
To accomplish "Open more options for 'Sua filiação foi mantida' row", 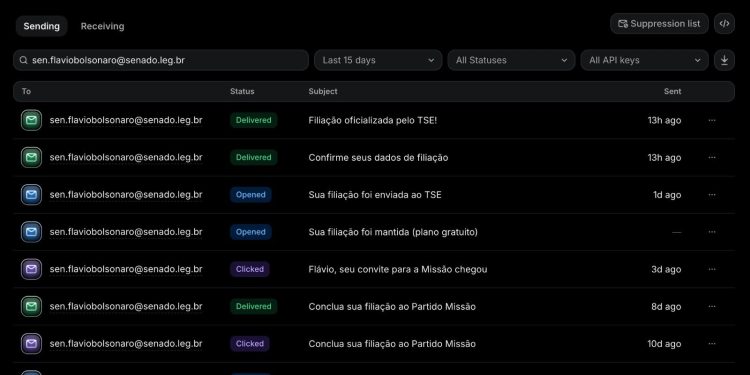I will tap(712, 232).
